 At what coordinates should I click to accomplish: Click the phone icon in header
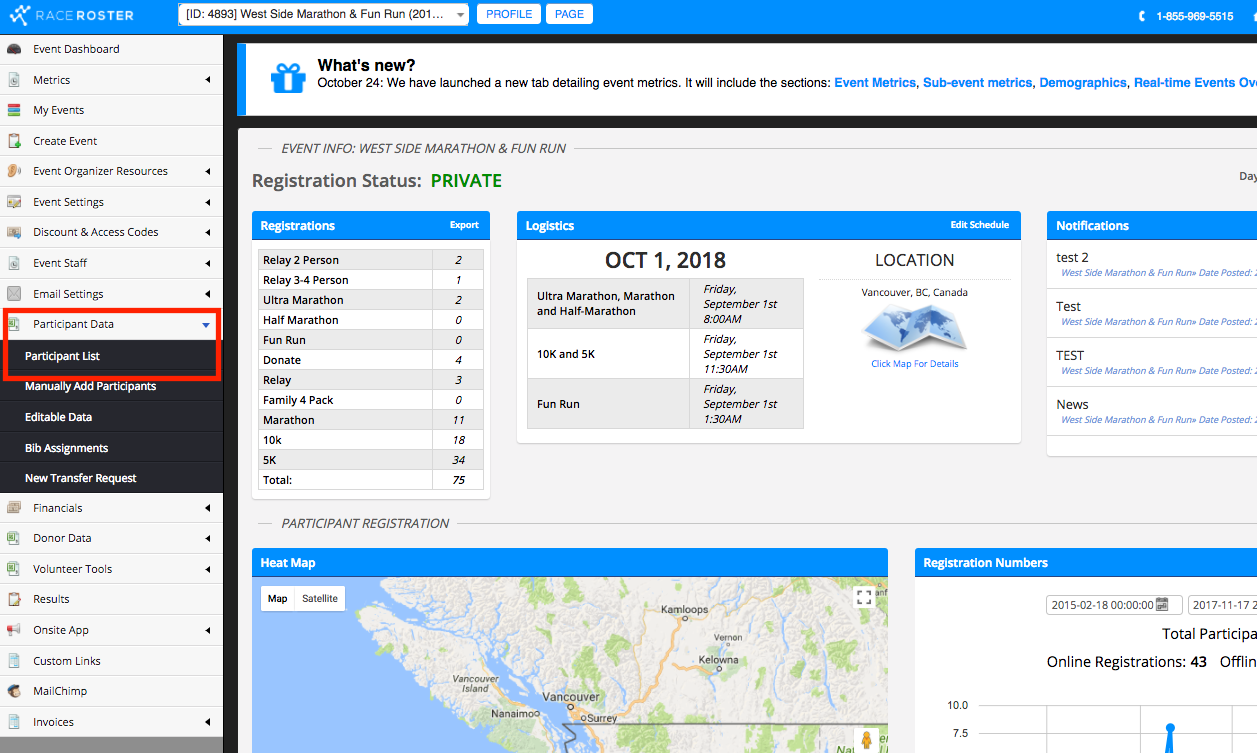point(1142,16)
